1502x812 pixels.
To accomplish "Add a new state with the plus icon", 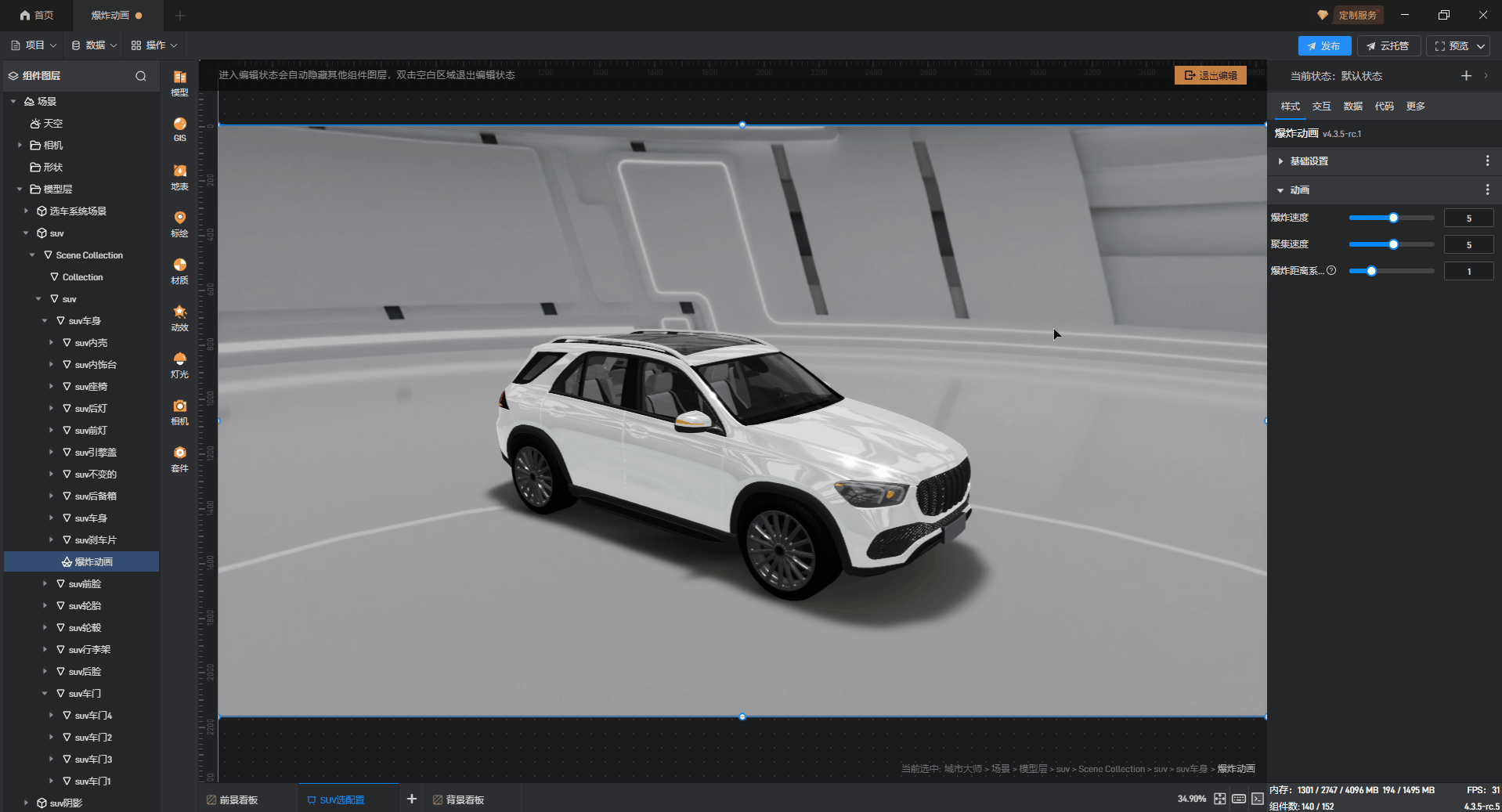I will 1466,76.
